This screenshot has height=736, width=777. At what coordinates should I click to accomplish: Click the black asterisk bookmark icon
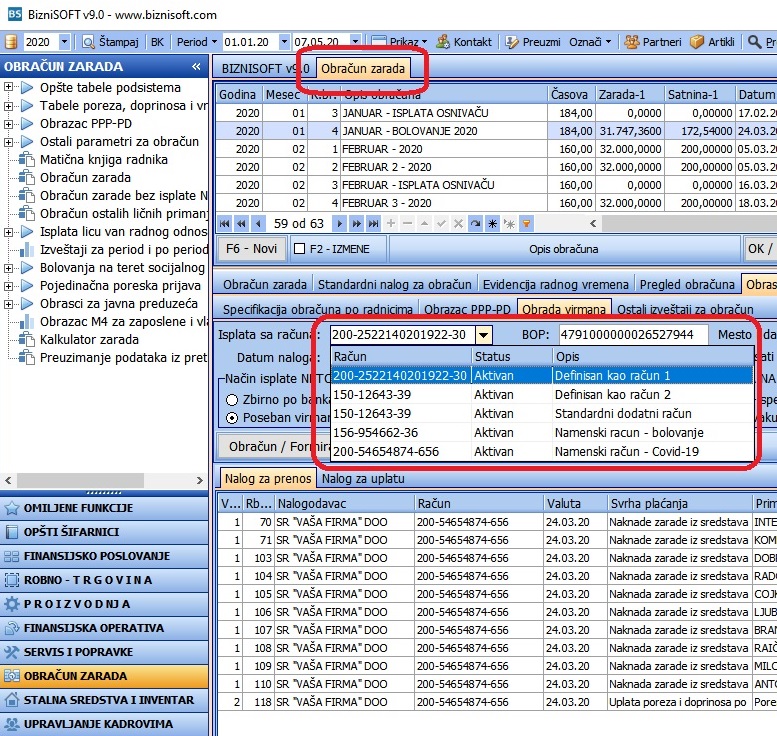pyautogui.click(x=493, y=224)
